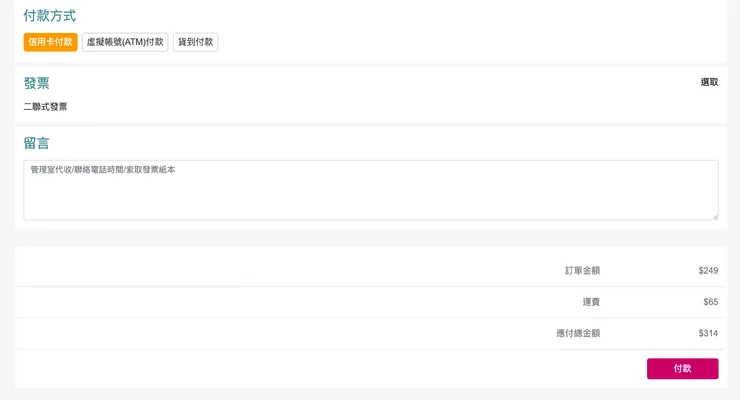Click the $249 order amount
The image size is (740, 400).
pyautogui.click(x=708, y=271)
